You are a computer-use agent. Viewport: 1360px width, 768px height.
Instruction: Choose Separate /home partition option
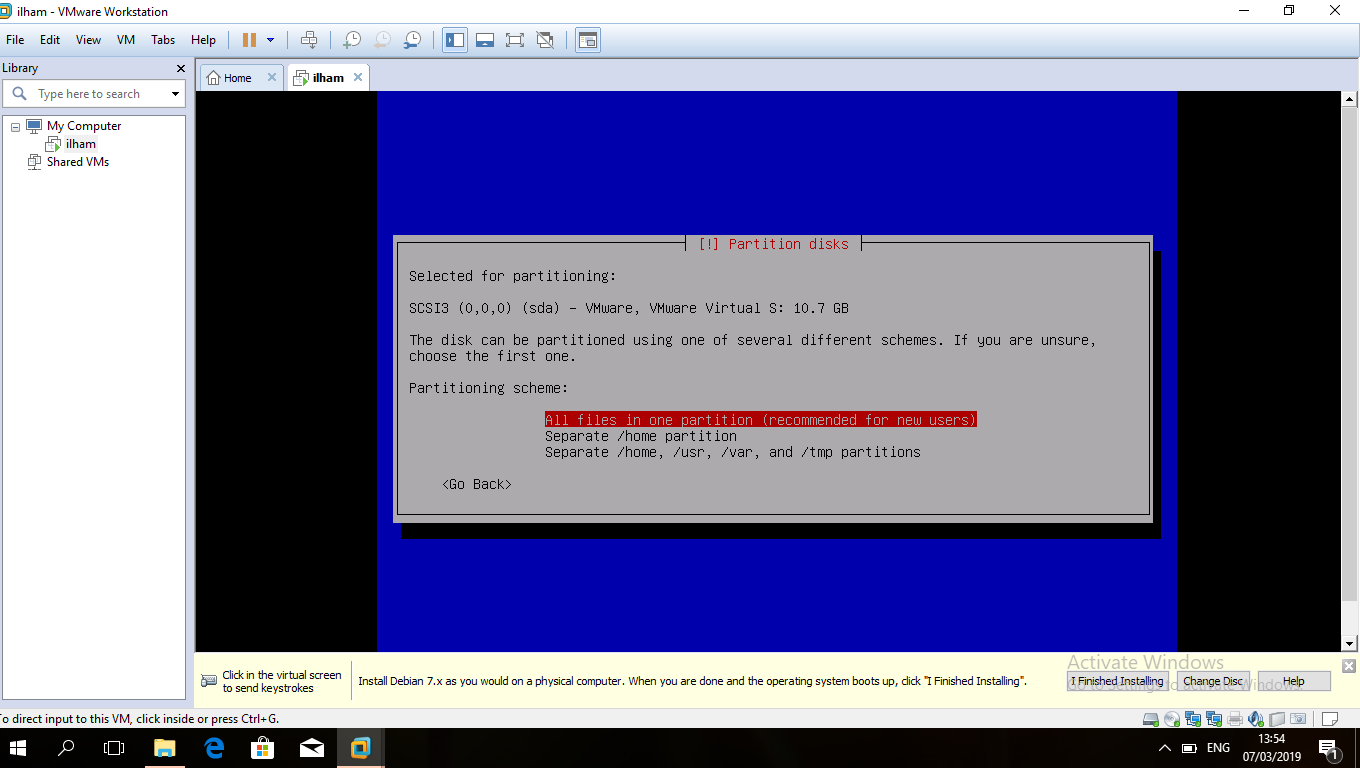pos(641,436)
